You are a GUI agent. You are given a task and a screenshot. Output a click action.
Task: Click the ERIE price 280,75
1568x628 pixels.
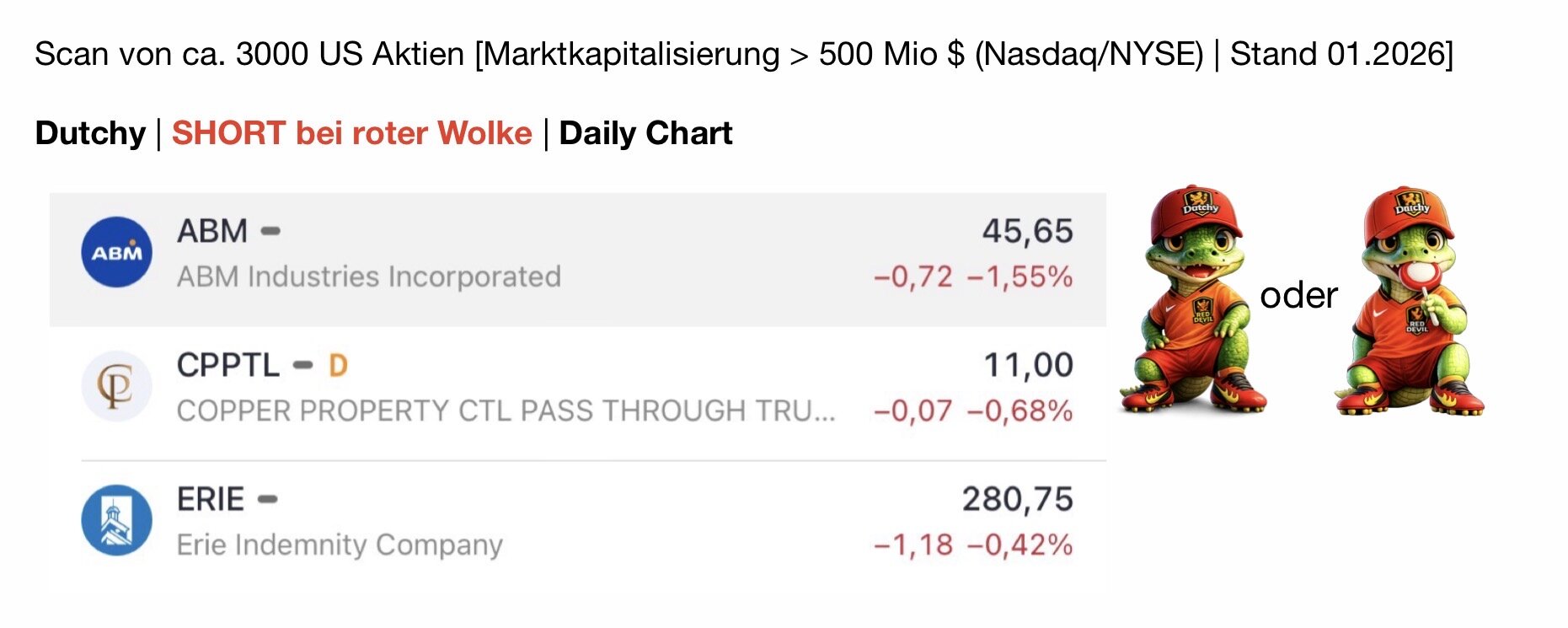1017,500
